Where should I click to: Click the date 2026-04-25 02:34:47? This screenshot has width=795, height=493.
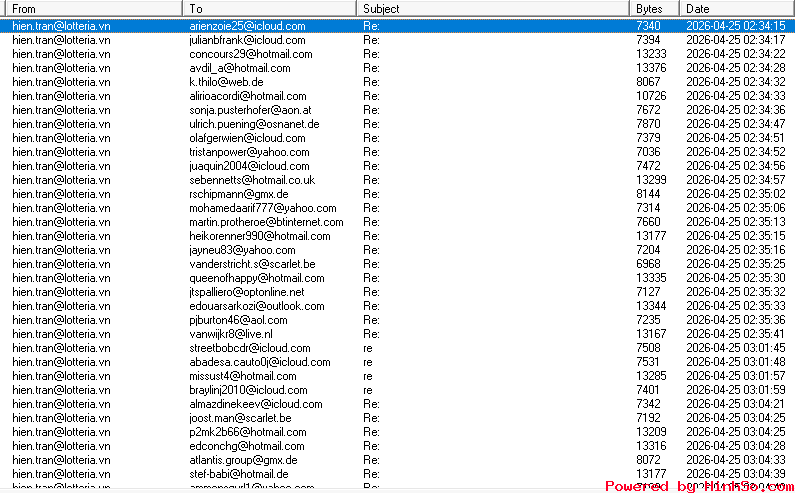[x=736, y=124]
